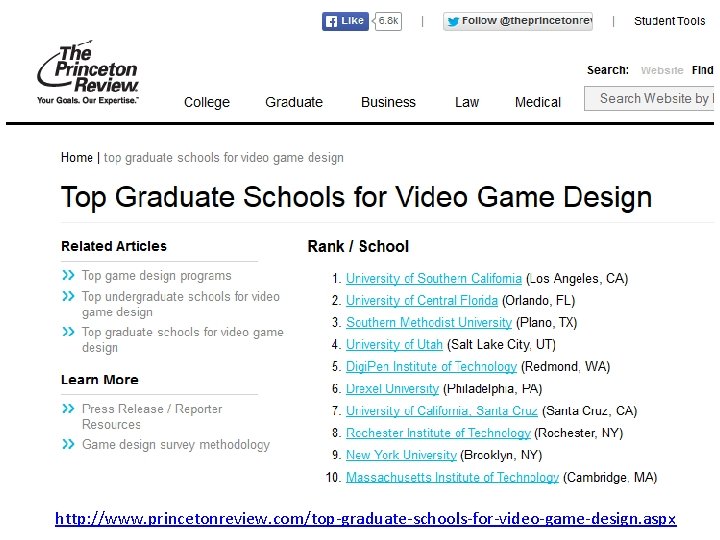Open University of Utah link
The image size is (720, 540).
[394, 344]
